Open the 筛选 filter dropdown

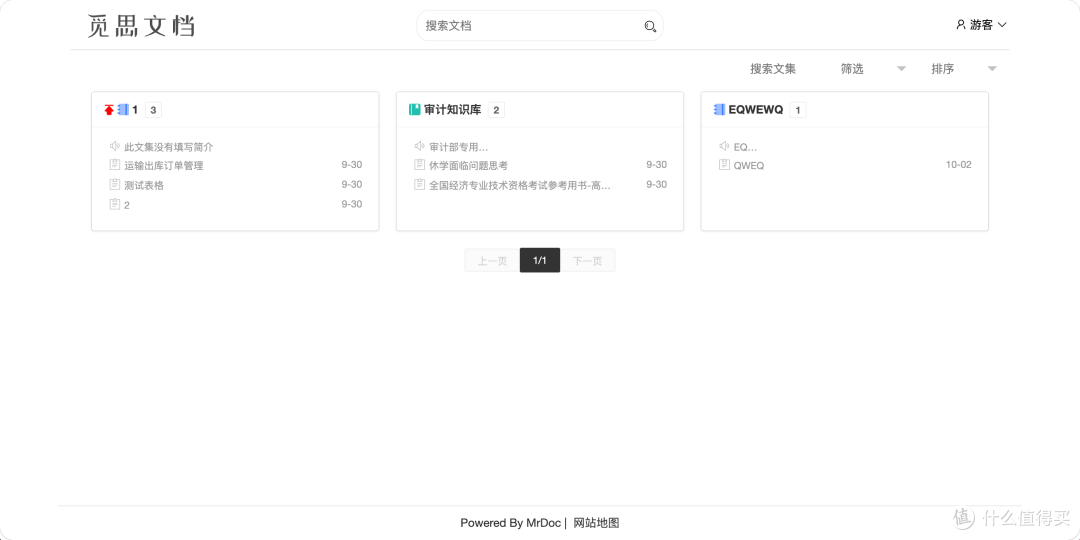873,69
